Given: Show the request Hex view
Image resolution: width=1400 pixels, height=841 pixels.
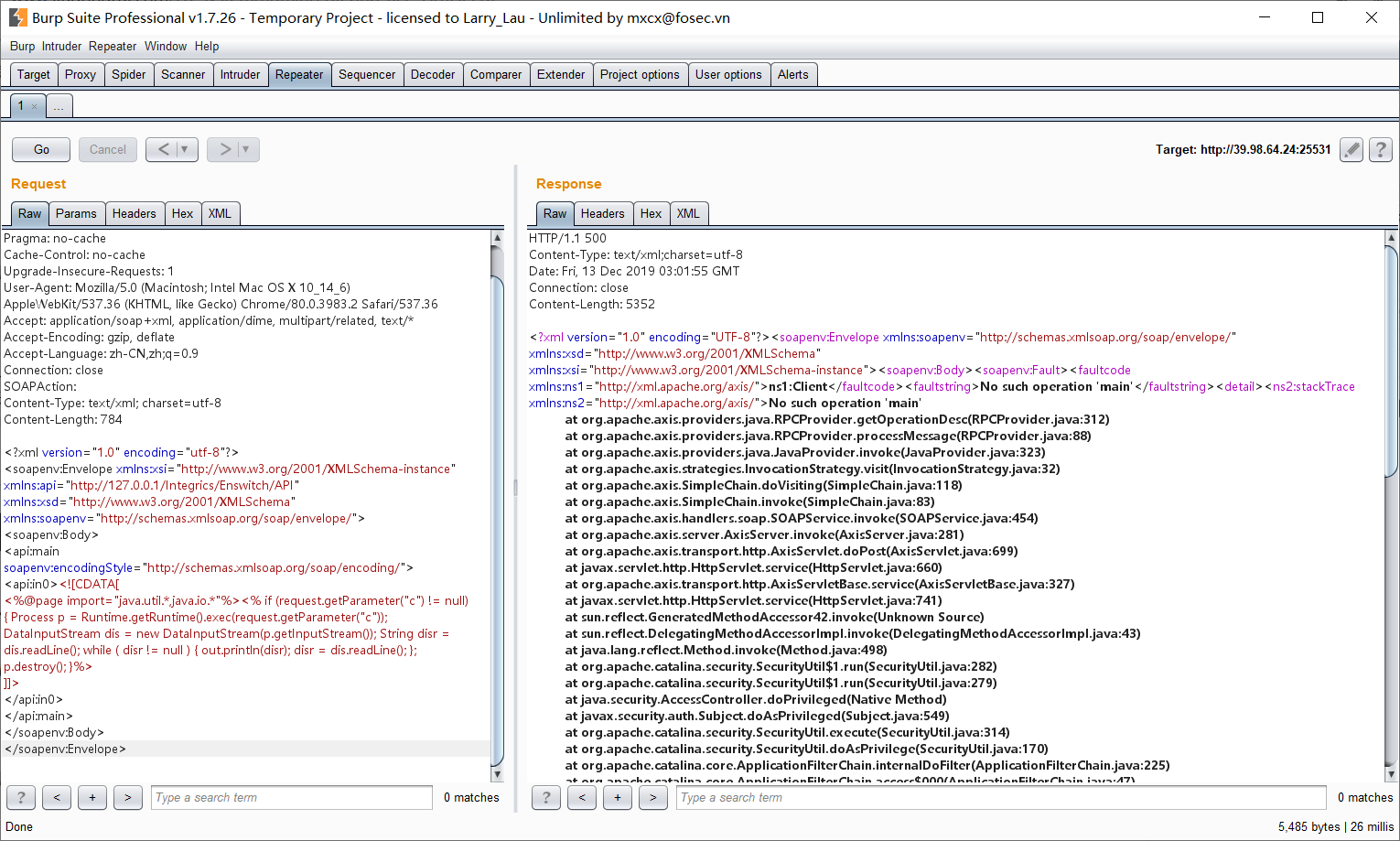Looking at the screenshot, I should click(183, 214).
